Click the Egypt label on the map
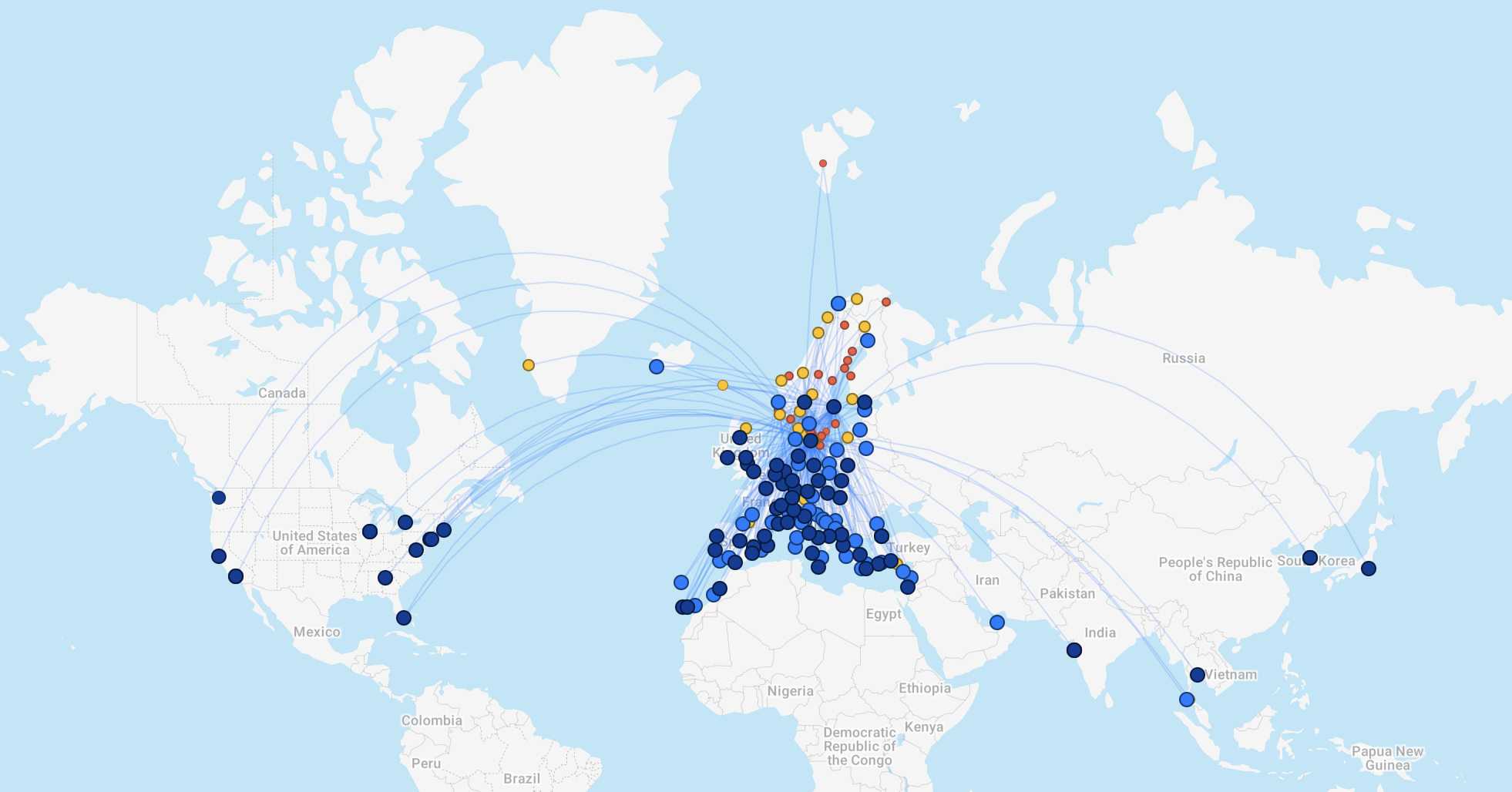The height and width of the screenshot is (792, 1512). click(883, 614)
